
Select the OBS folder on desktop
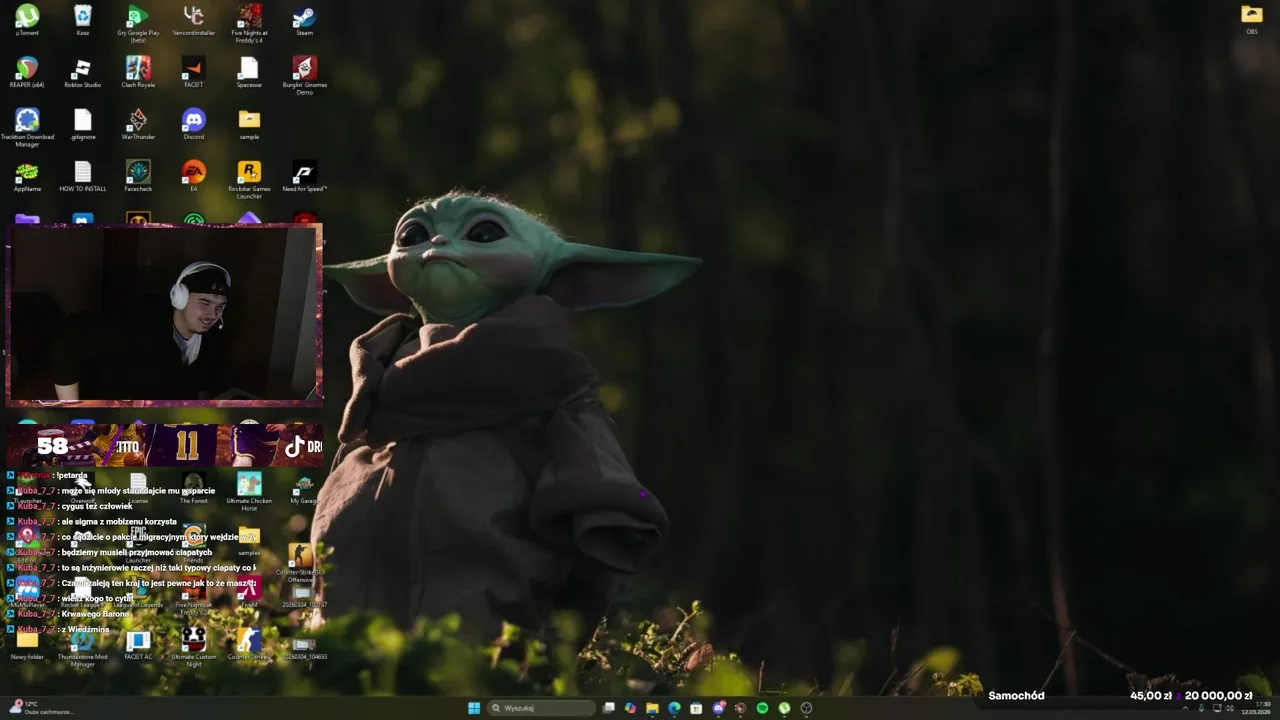click(1252, 19)
